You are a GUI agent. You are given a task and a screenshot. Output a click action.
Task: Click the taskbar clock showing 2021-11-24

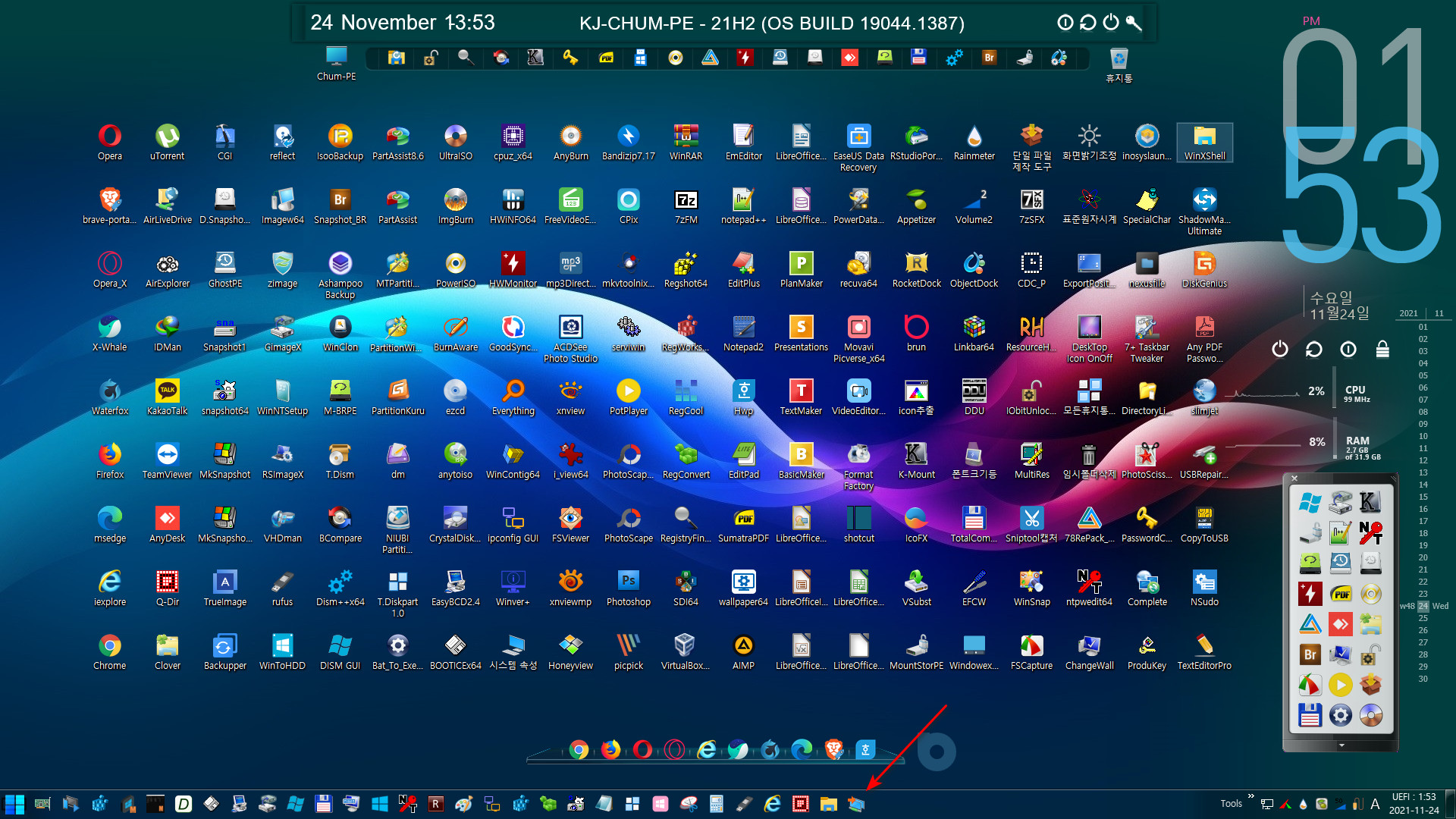pyautogui.click(x=1414, y=804)
